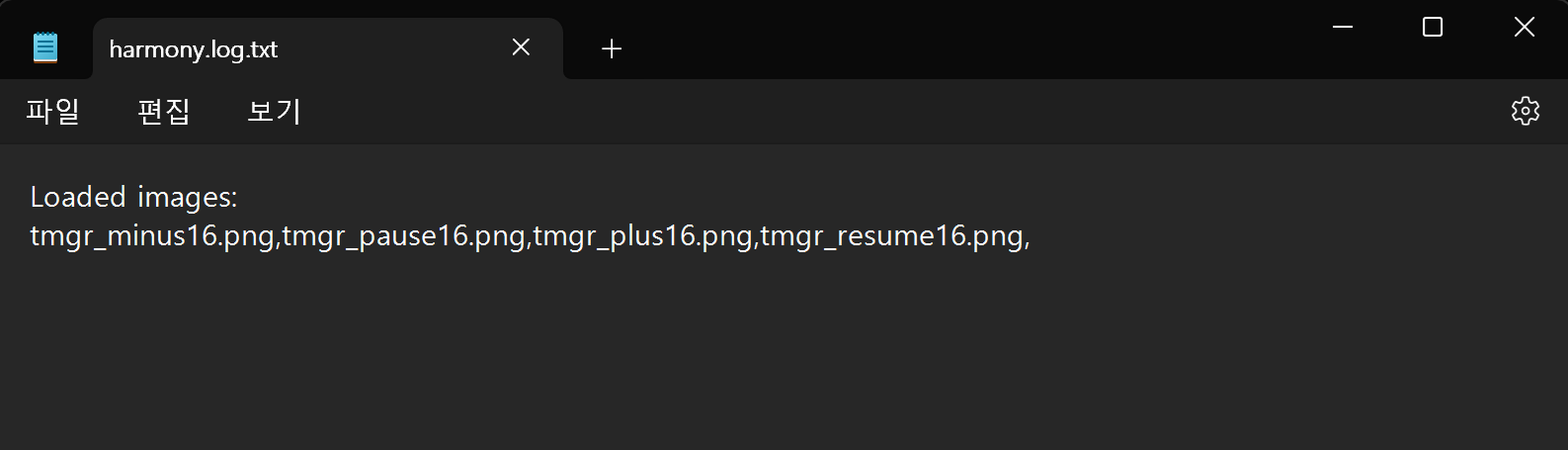Click on tmgr_plus16.png text
Screen dimensions: 1568x450
642,237
